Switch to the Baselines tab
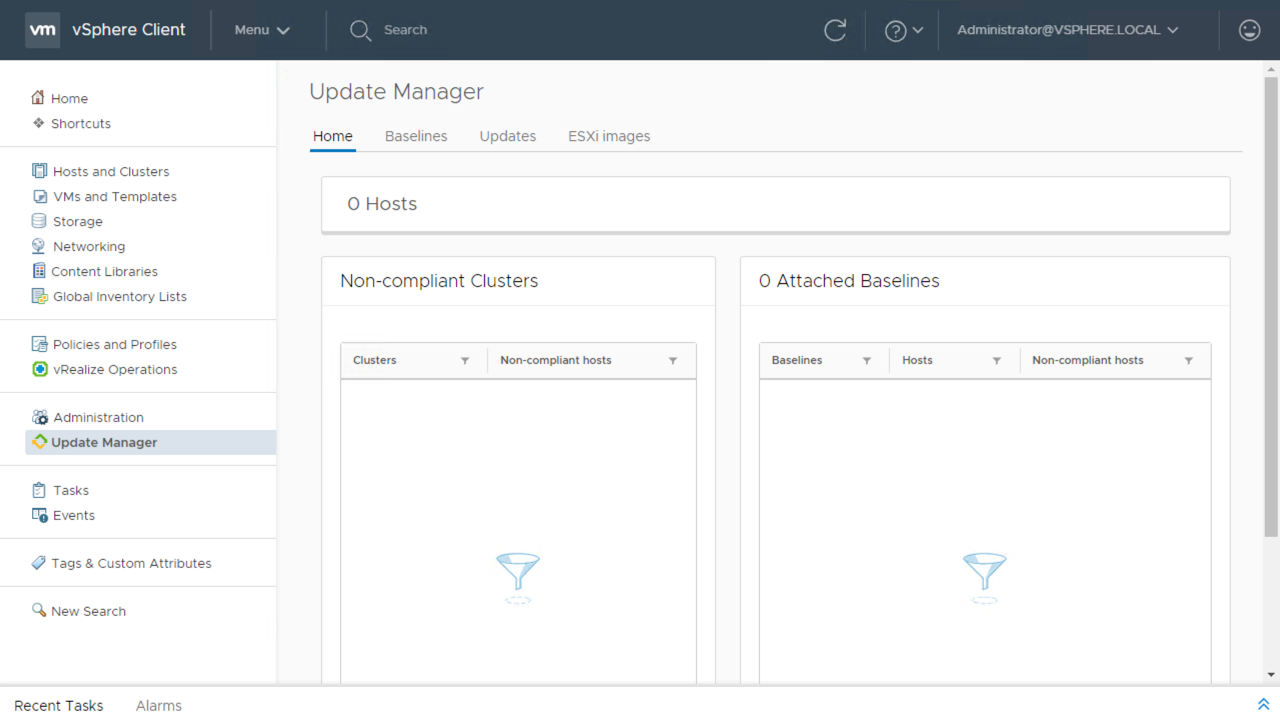This screenshot has width=1280, height=720. click(x=416, y=136)
